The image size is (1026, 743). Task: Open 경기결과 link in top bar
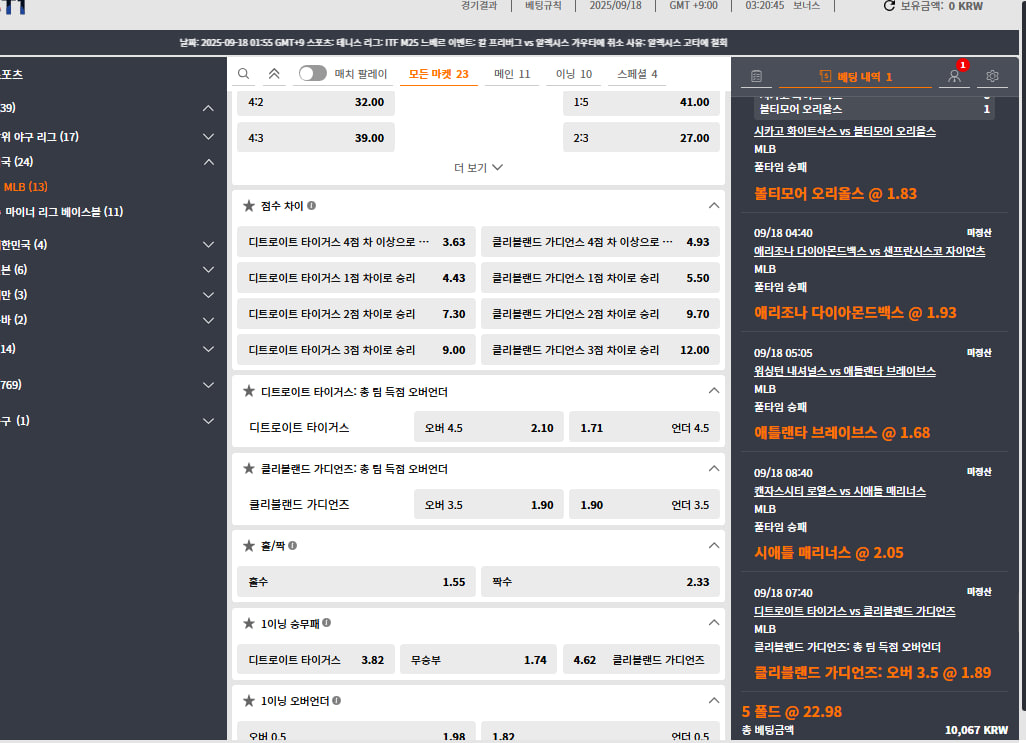click(479, 5)
